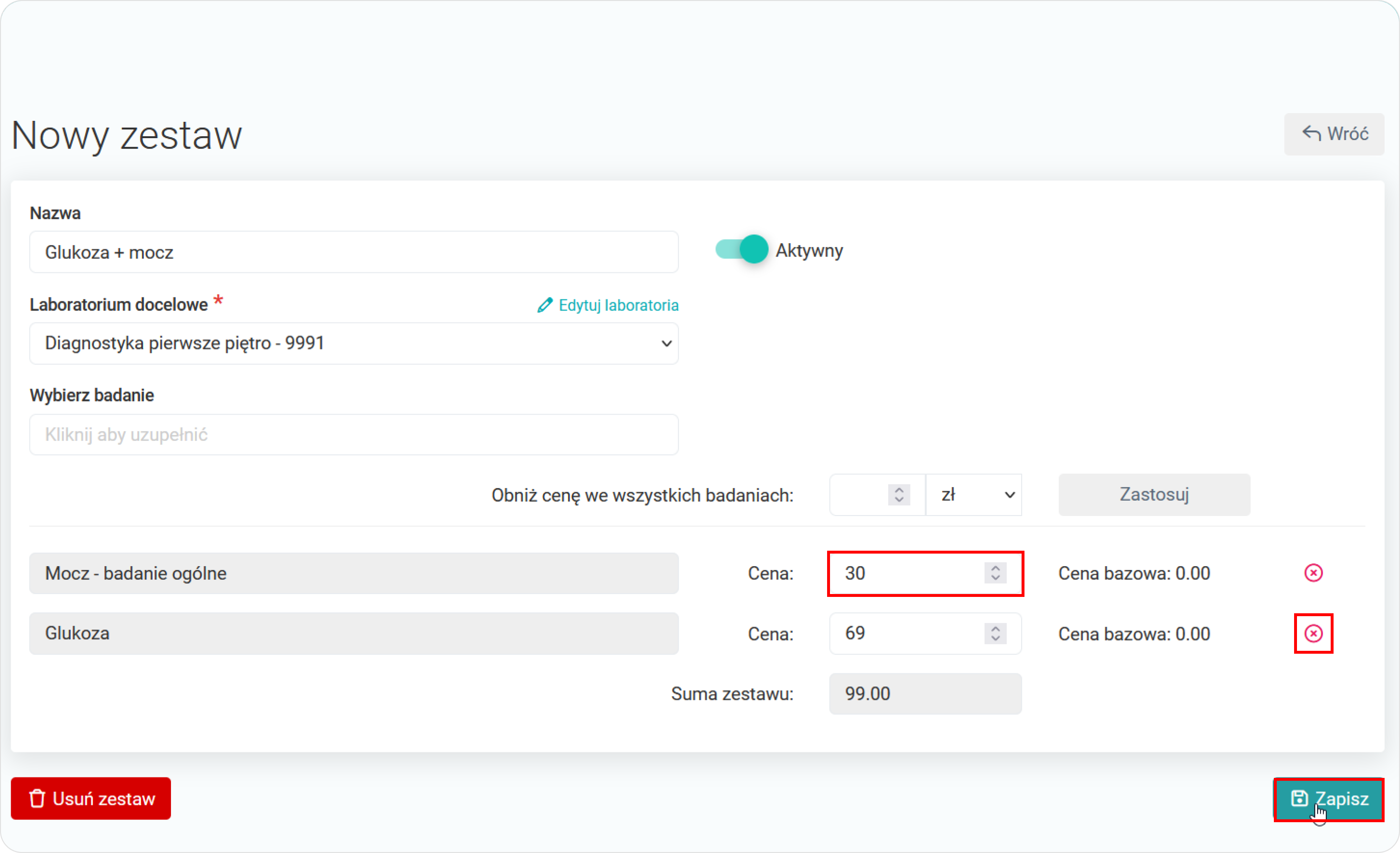Open the Laboratorium docelowe dropdown
The width and height of the screenshot is (1400, 853).
tap(354, 343)
